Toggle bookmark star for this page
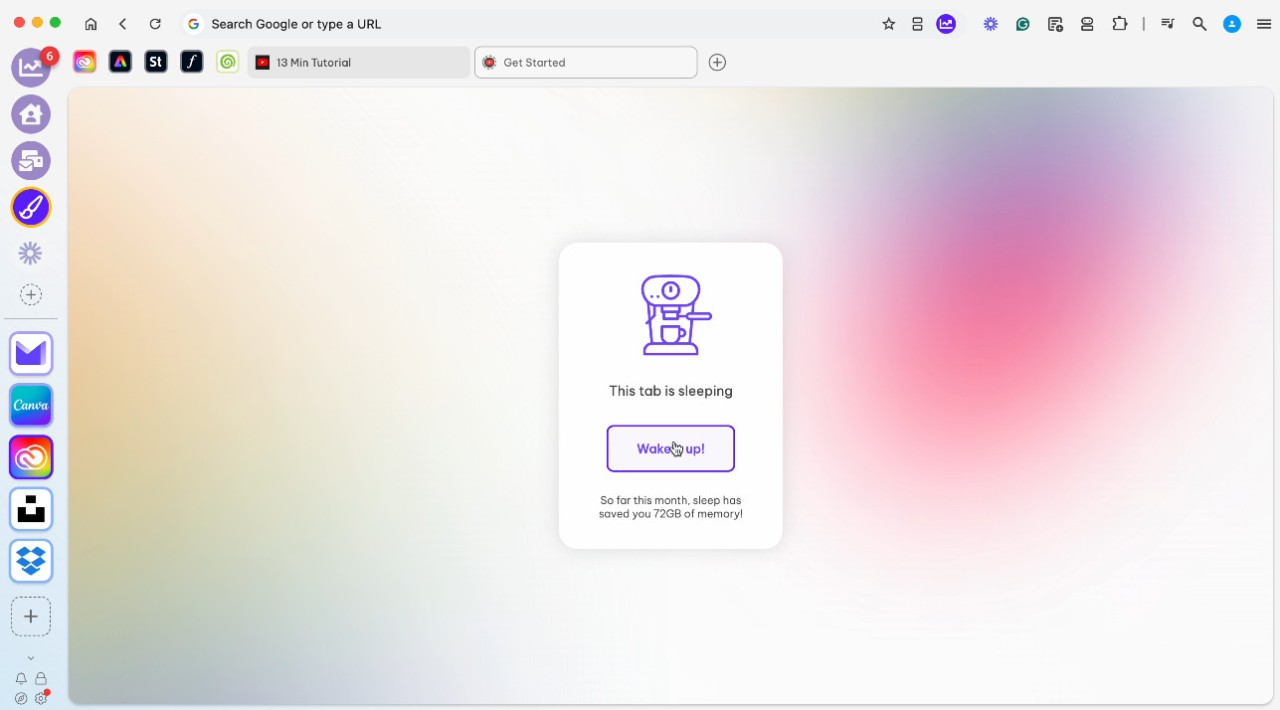The width and height of the screenshot is (1280, 710). (888, 24)
